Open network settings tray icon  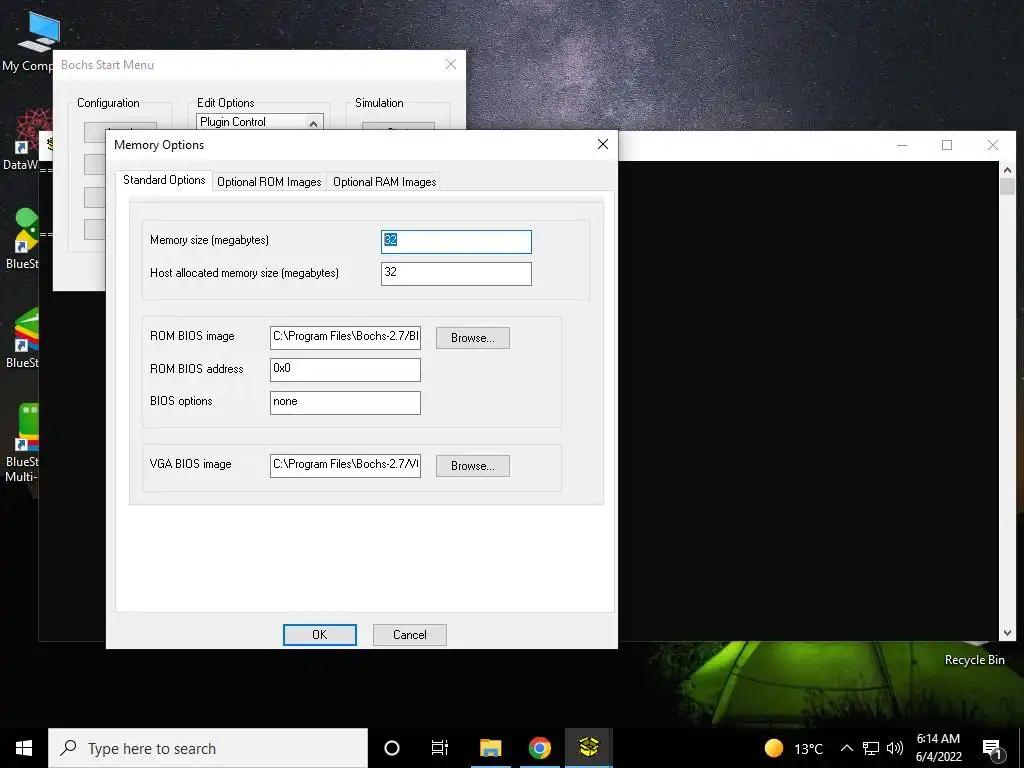click(x=871, y=748)
